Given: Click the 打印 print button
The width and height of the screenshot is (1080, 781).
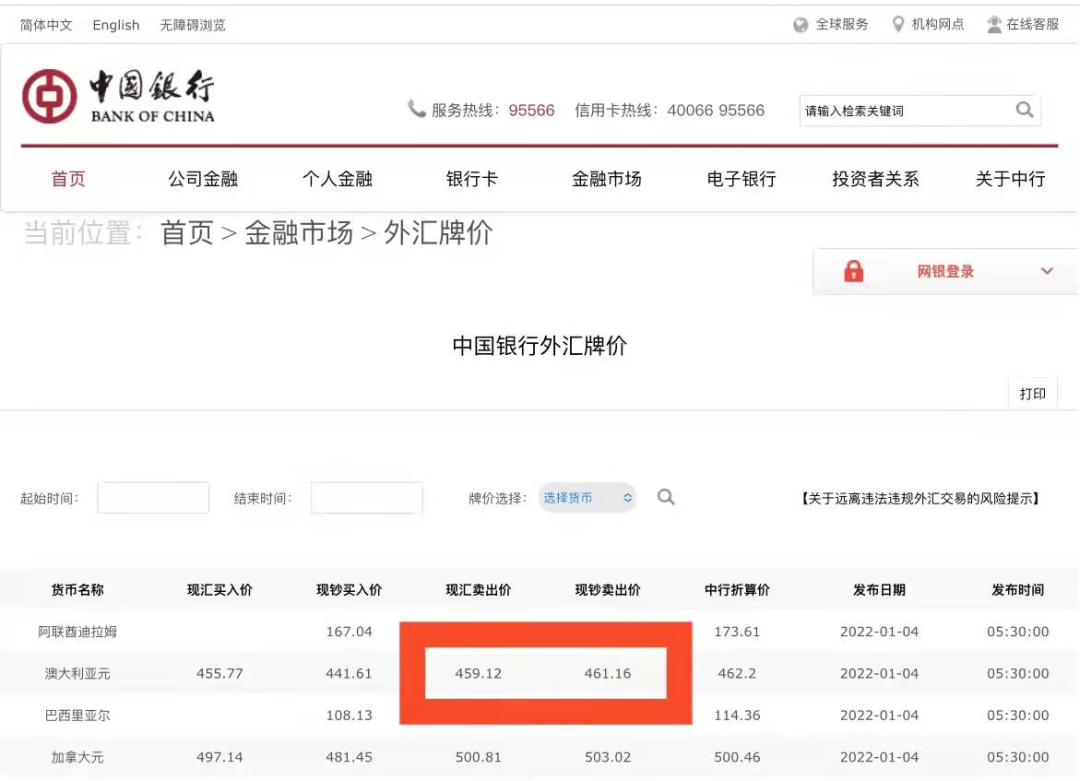Looking at the screenshot, I should point(1032,393).
